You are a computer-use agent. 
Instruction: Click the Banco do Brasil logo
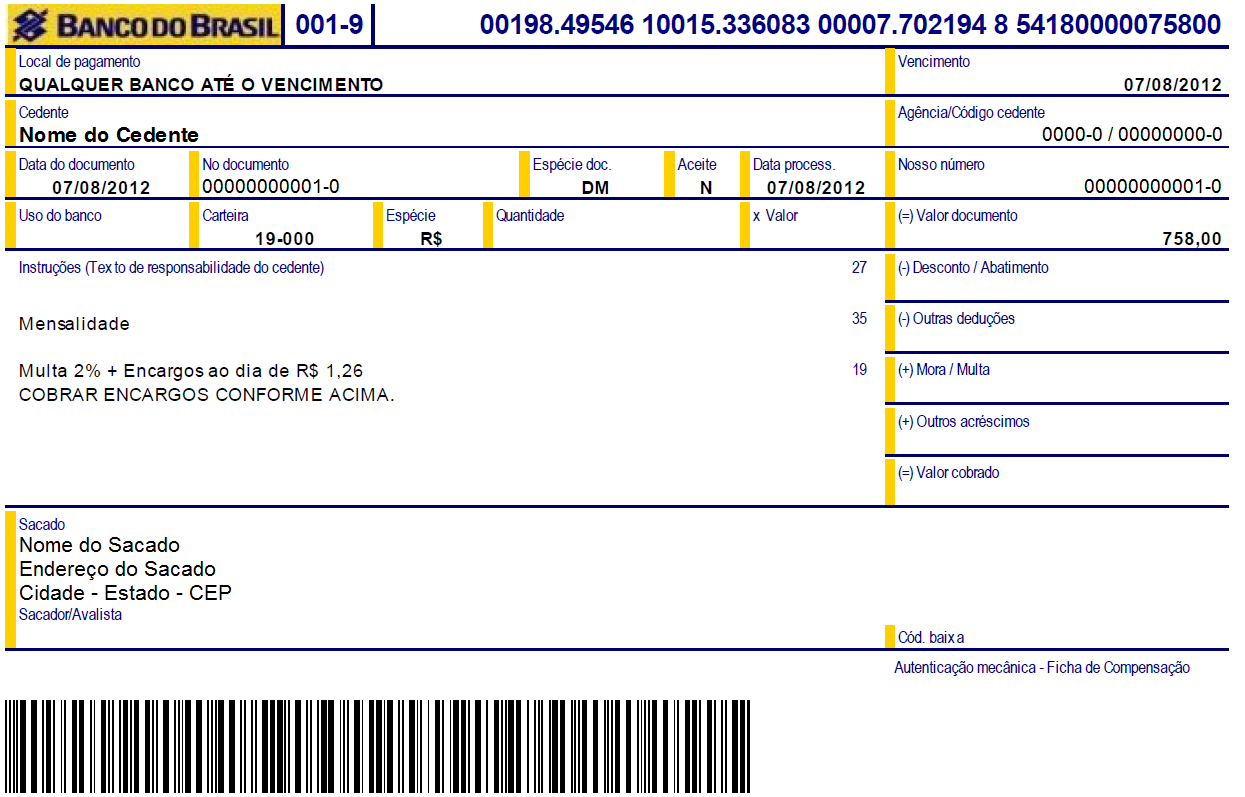click(x=143, y=25)
